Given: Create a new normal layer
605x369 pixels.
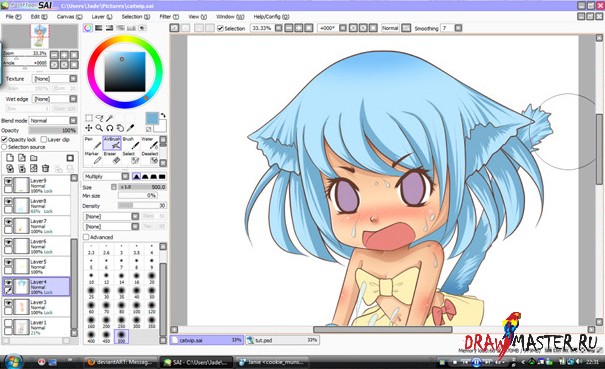Looking at the screenshot, I should [10, 158].
